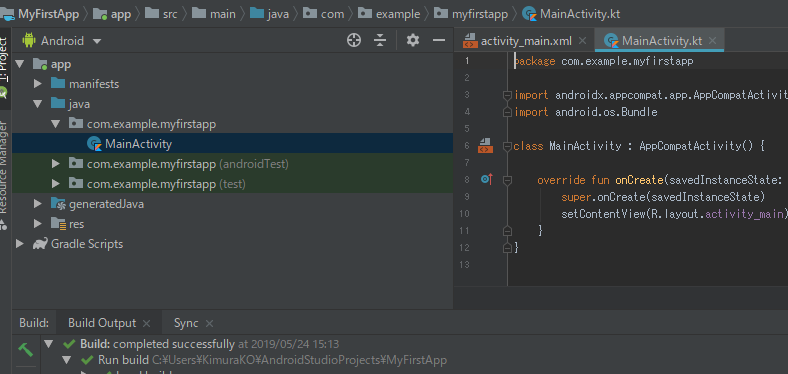Click the res folder icon
The height and width of the screenshot is (374, 788).
(58, 224)
